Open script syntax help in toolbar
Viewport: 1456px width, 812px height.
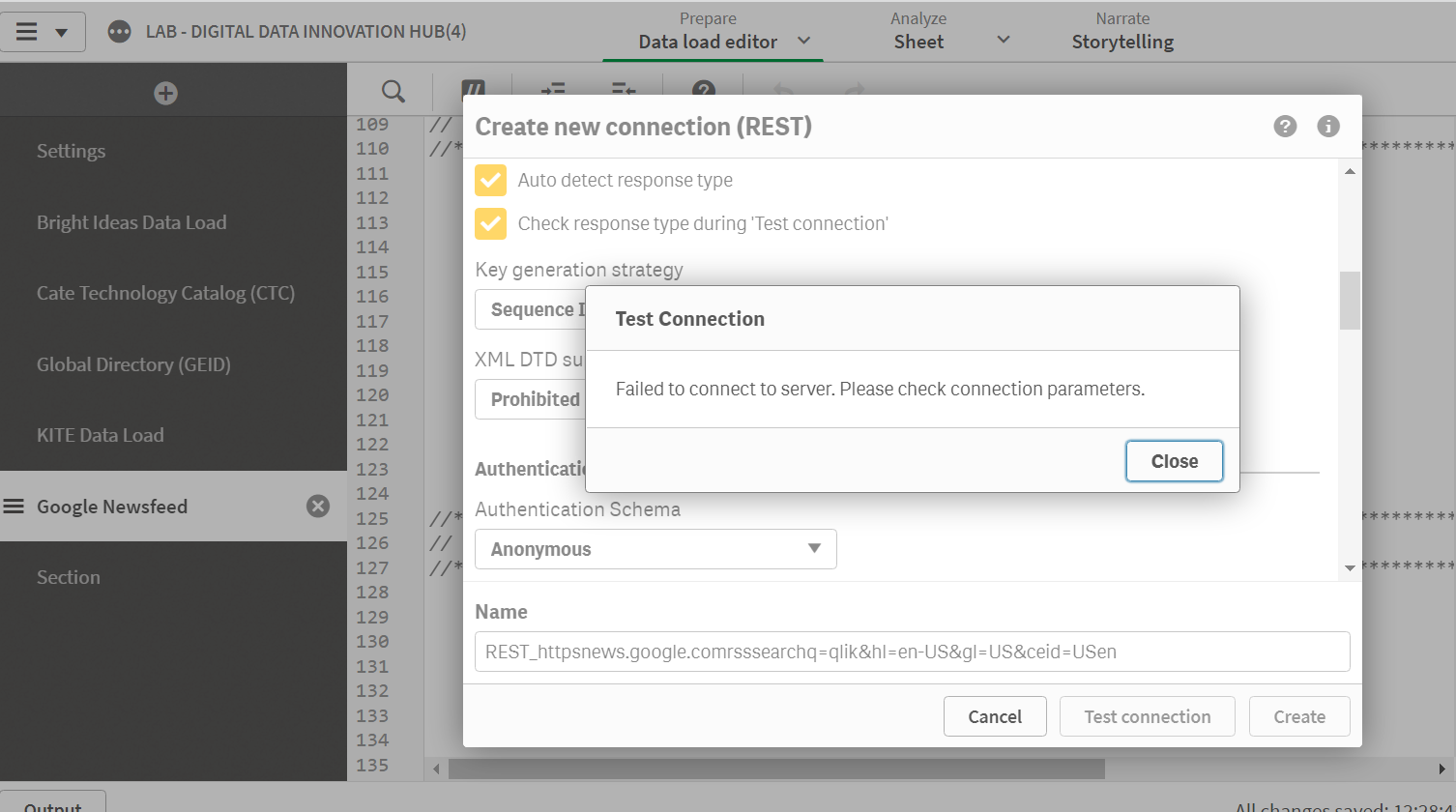coord(704,91)
